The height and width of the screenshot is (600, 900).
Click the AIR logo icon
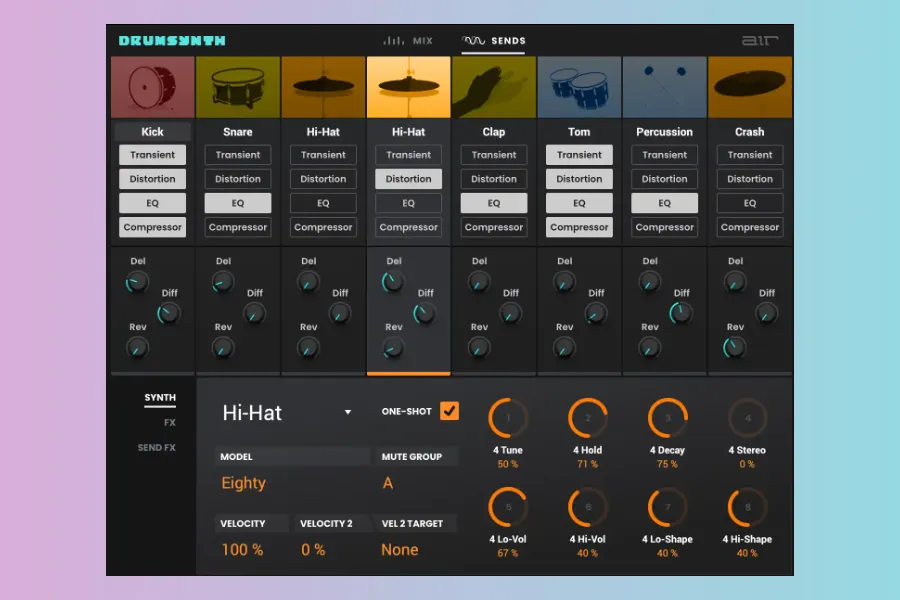pyautogui.click(x=759, y=41)
